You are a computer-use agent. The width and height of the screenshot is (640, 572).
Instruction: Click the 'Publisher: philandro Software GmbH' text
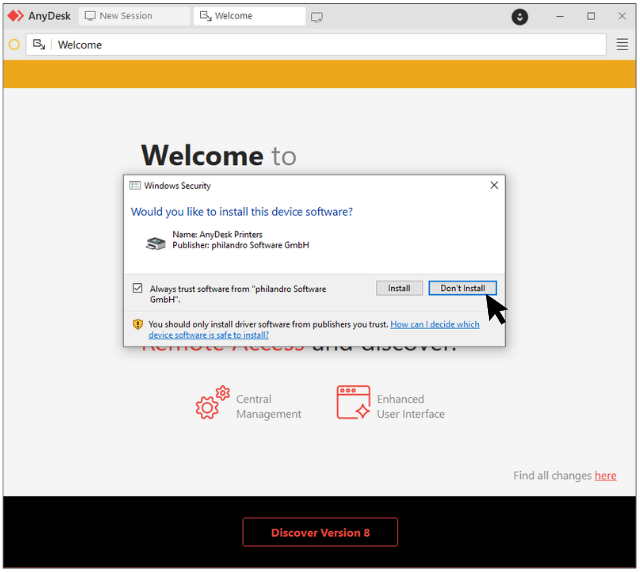tap(241, 245)
